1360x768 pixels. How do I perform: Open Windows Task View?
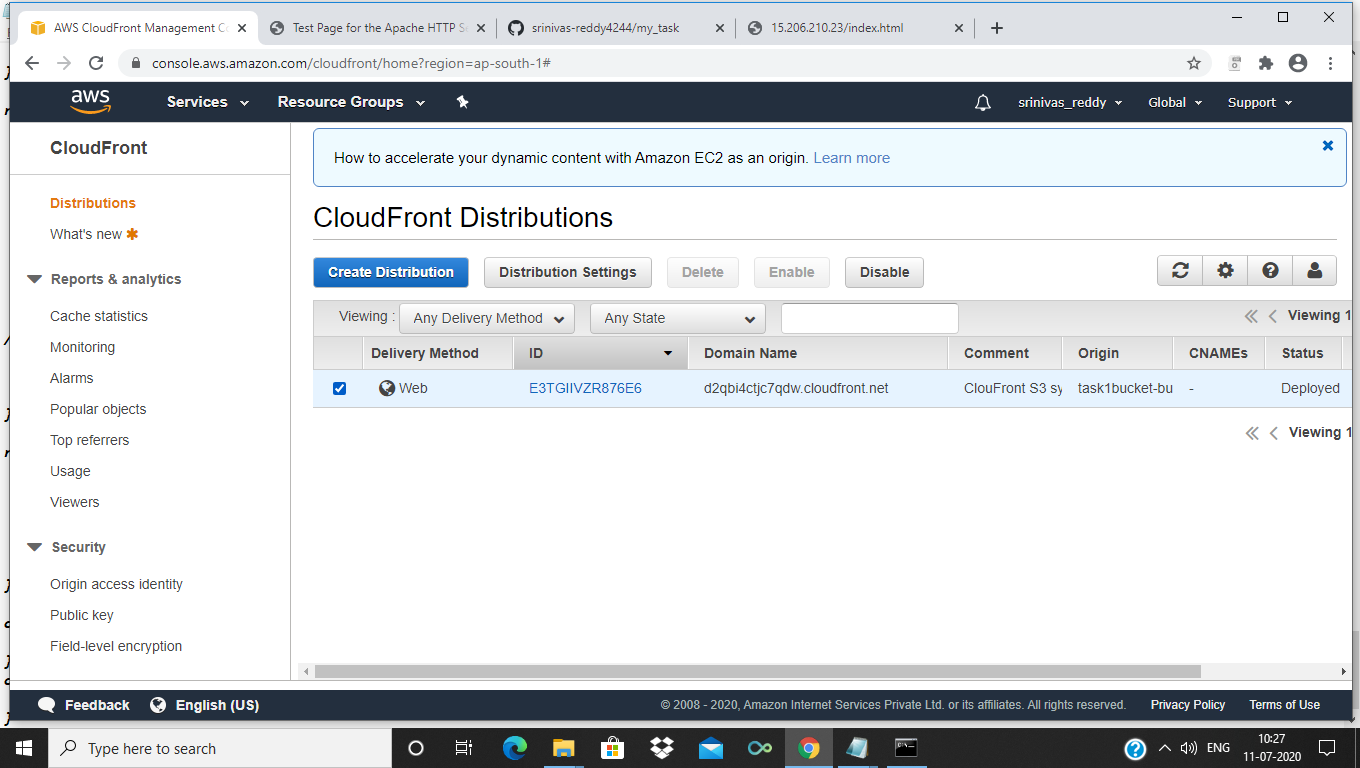click(x=464, y=748)
